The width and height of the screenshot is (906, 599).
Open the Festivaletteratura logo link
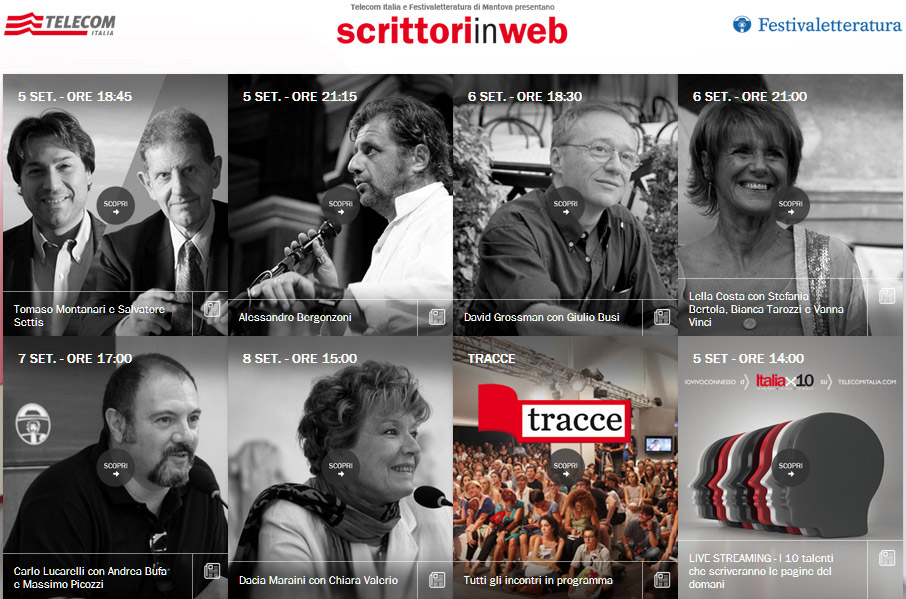(817, 25)
